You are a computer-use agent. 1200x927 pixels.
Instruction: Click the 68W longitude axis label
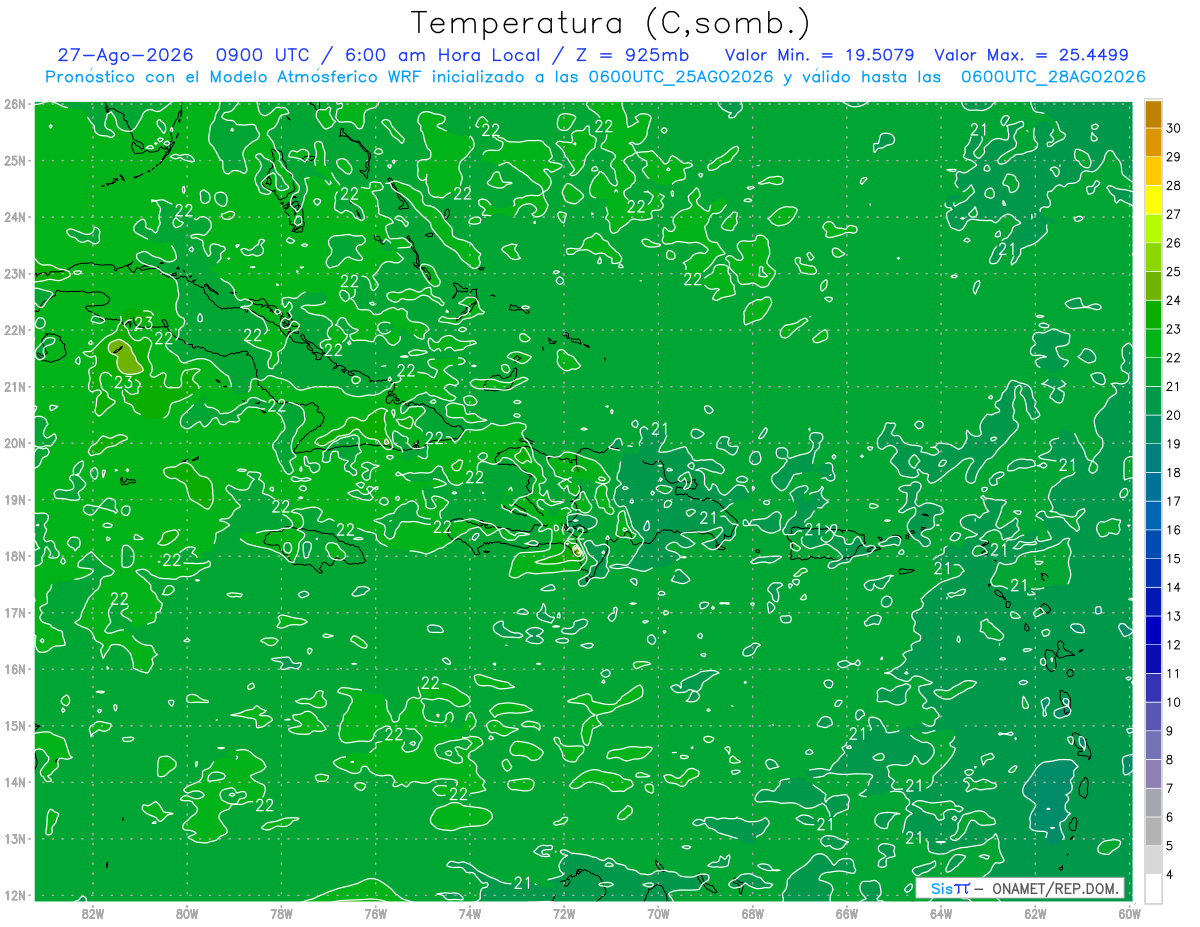(x=753, y=913)
